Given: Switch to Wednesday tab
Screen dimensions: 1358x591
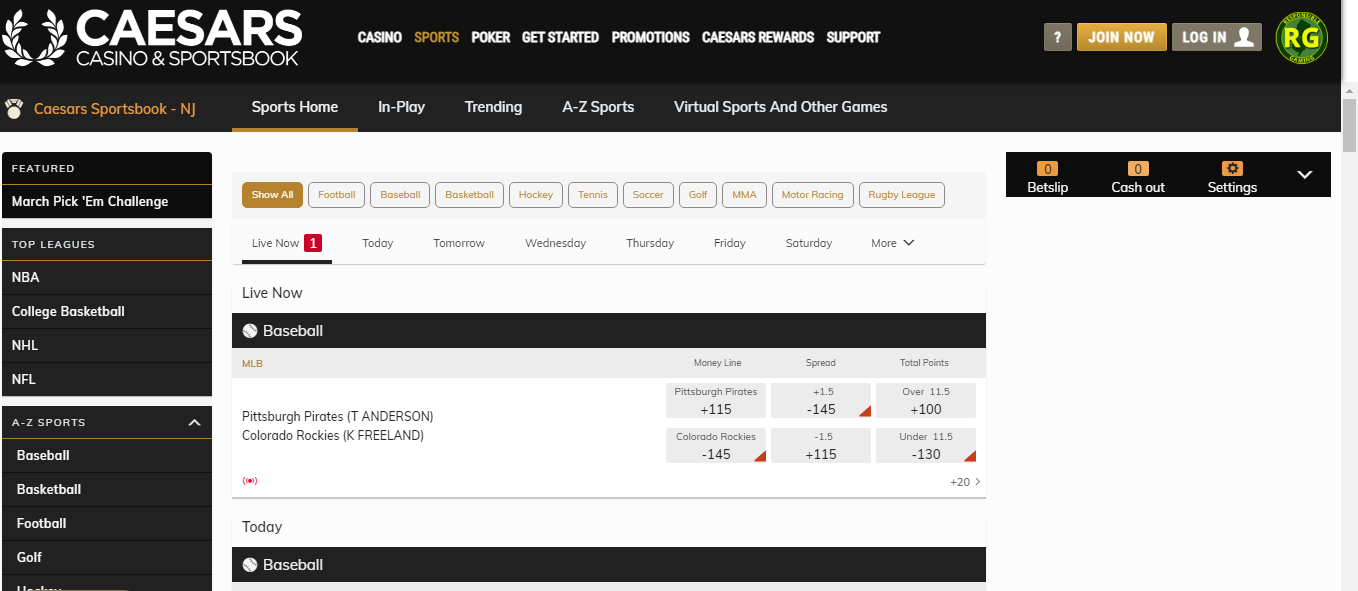Looking at the screenshot, I should (x=555, y=243).
